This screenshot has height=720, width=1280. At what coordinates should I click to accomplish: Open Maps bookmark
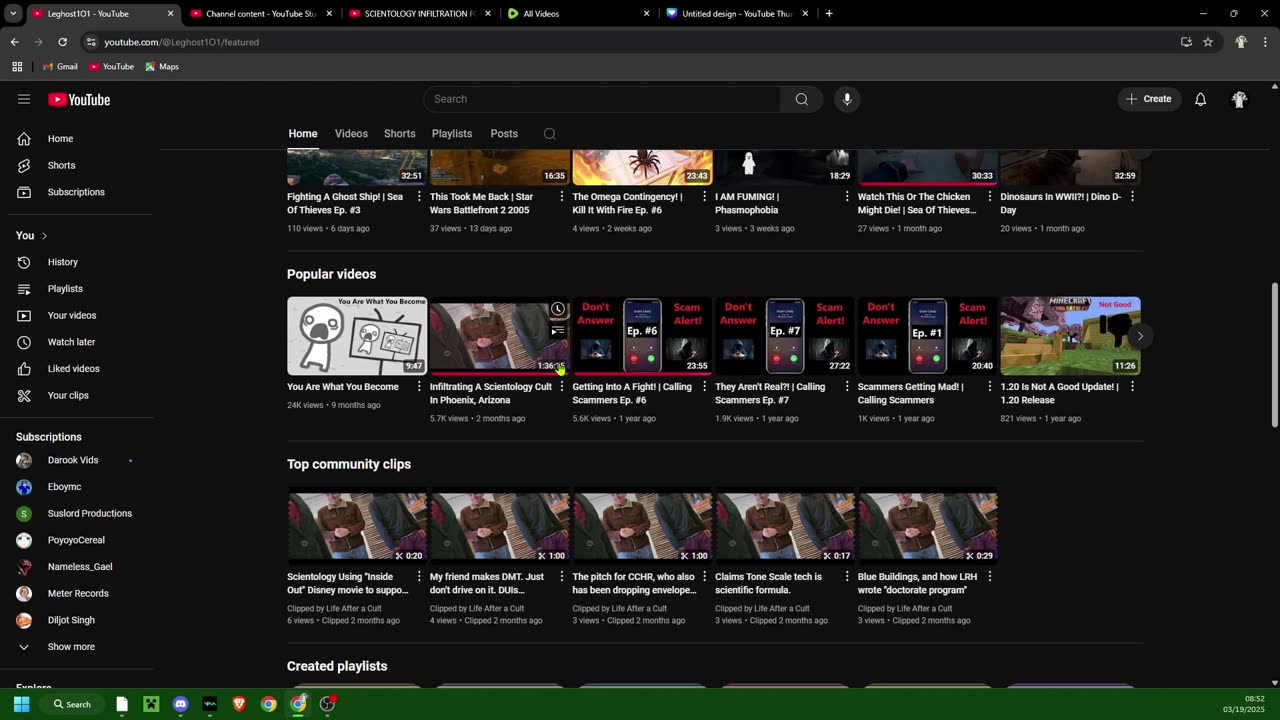162,66
